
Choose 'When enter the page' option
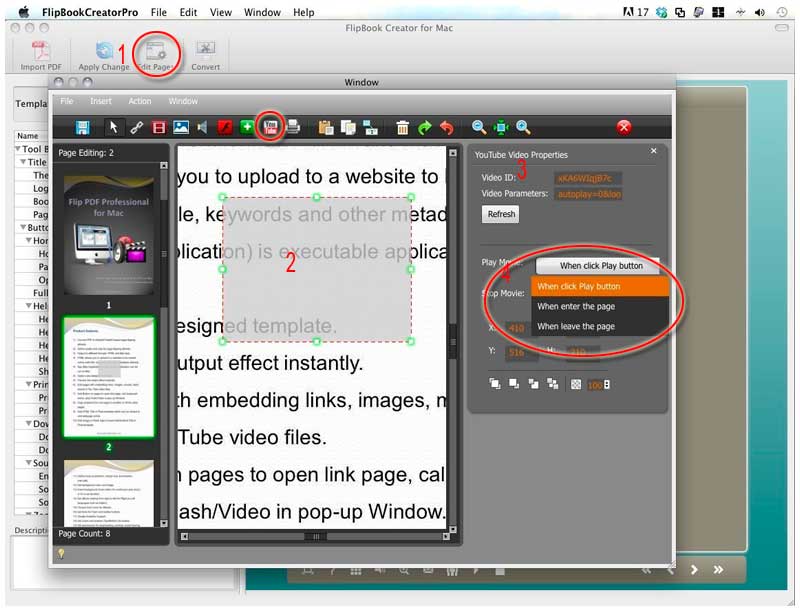599,307
